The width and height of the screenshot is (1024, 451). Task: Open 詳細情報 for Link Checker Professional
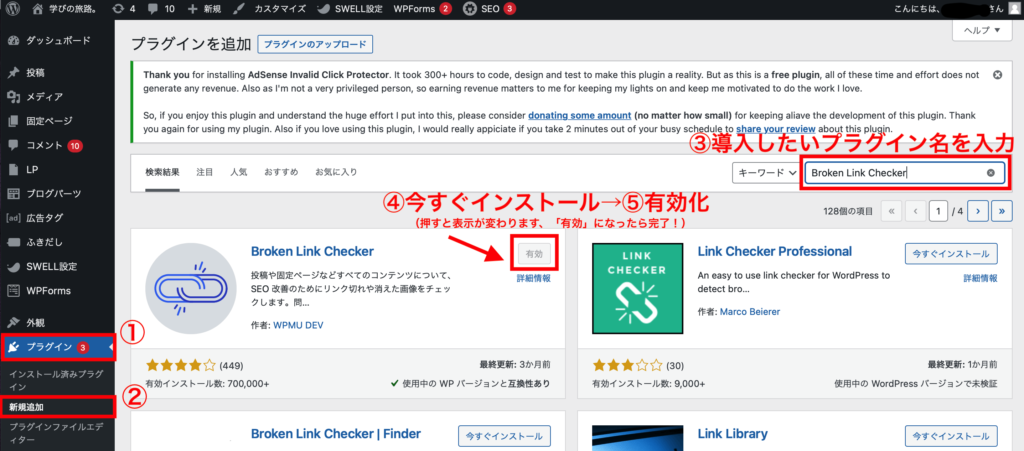pos(981,278)
